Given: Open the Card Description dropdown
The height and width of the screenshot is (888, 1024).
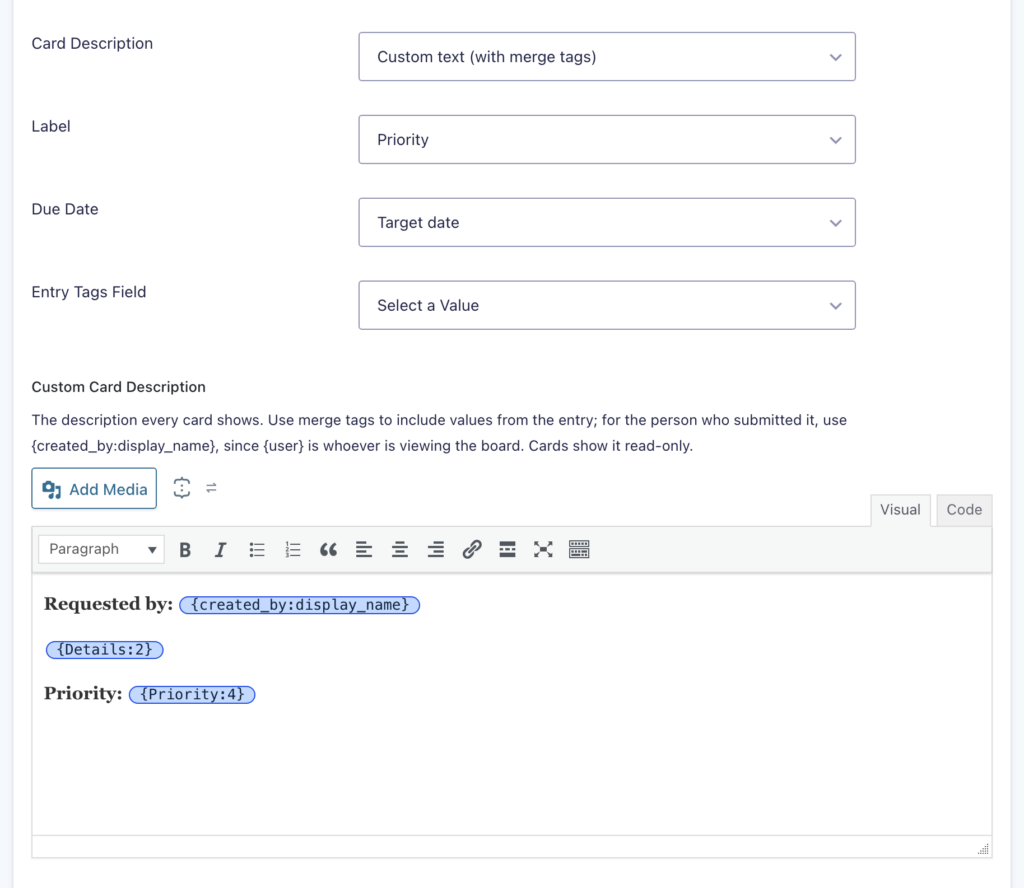Looking at the screenshot, I should point(607,57).
